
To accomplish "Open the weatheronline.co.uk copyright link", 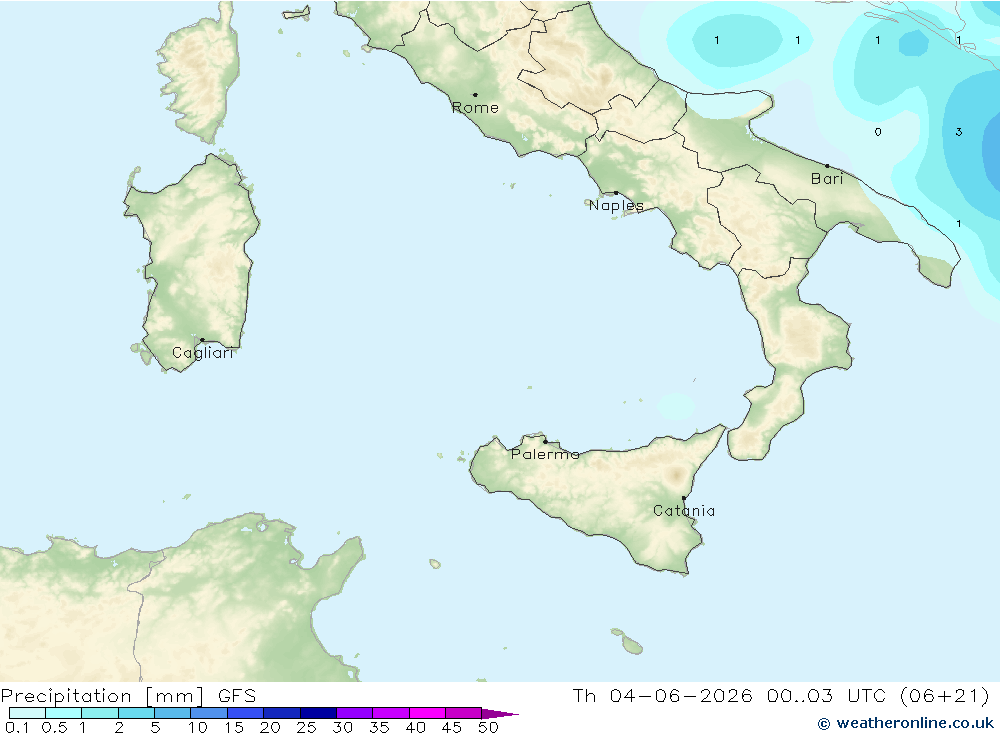I will pyautogui.click(x=906, y=723).
